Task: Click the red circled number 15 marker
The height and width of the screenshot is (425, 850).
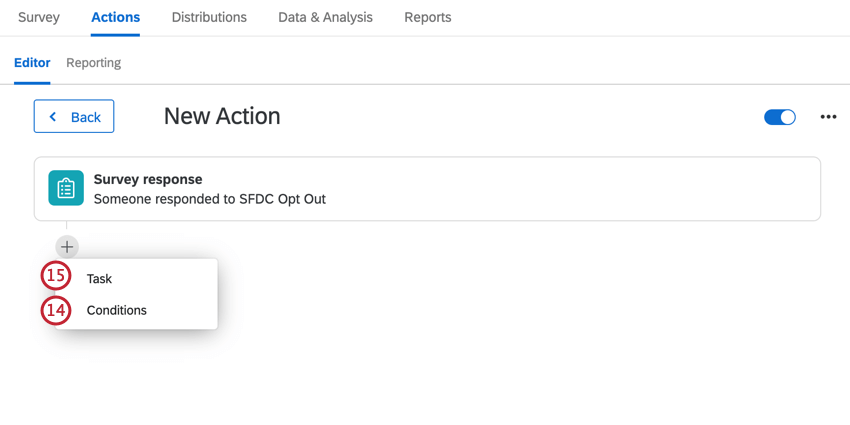Action: click(56, 276)
